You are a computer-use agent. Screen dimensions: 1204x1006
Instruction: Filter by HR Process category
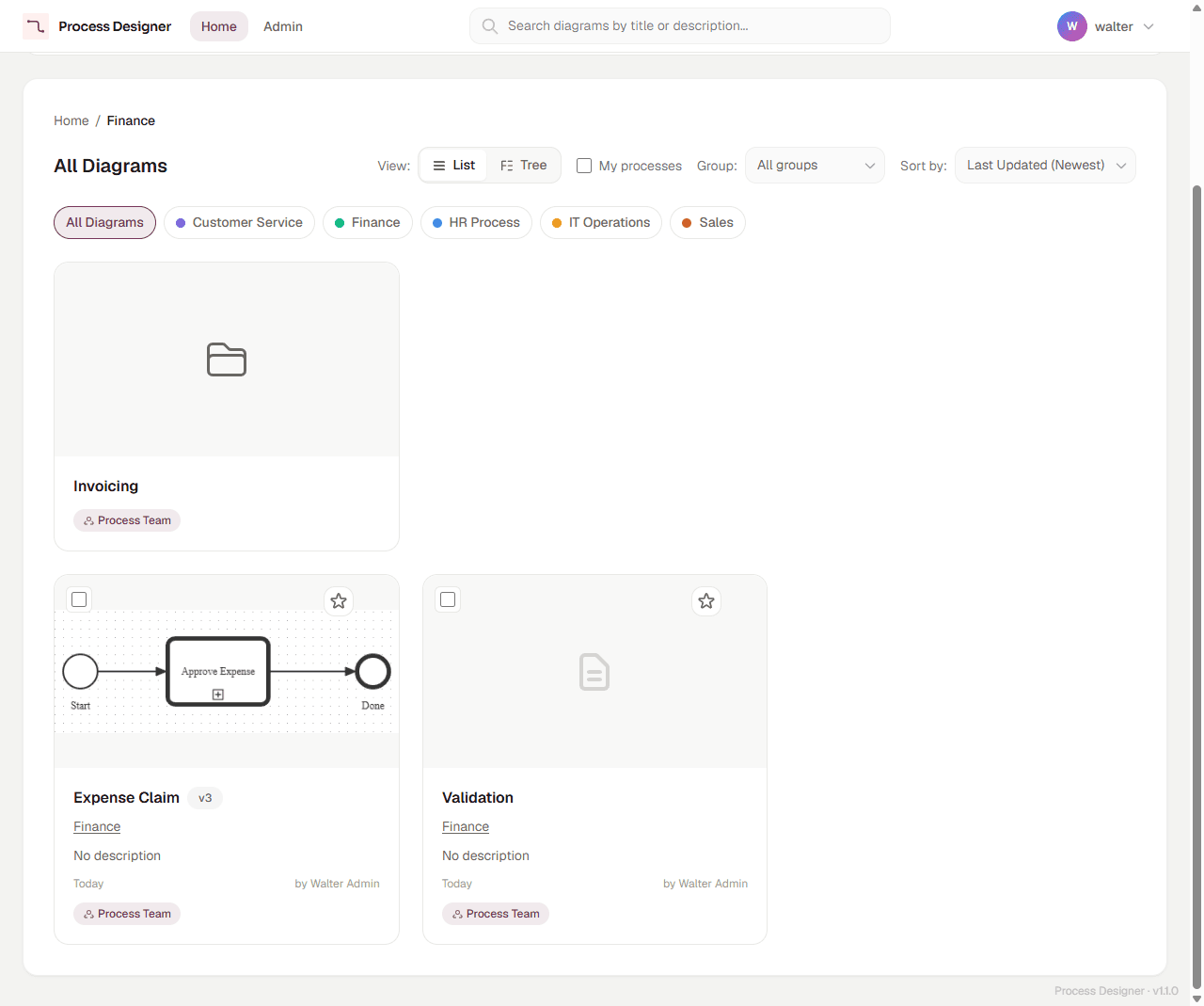tap(476, 222)
